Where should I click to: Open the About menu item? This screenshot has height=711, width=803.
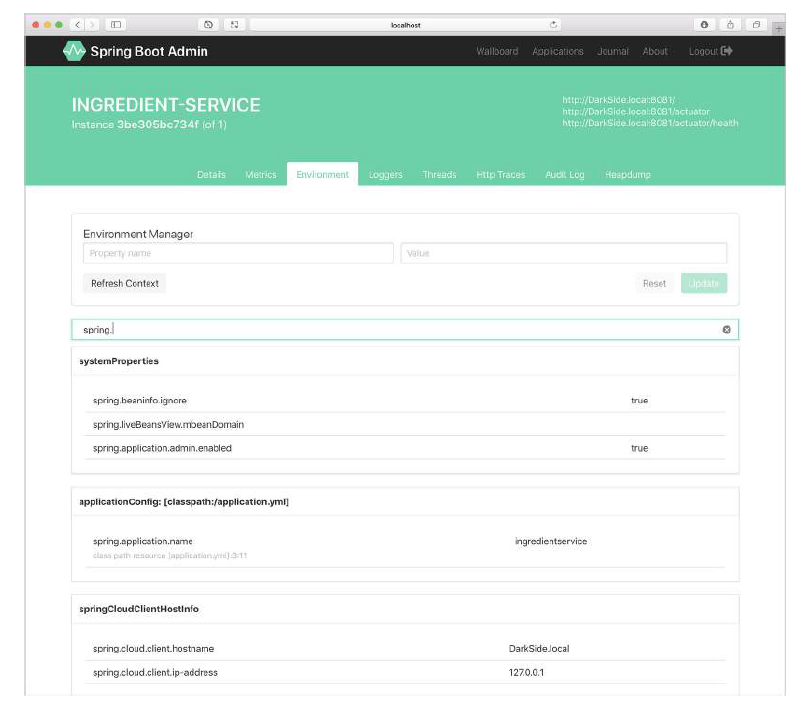654,51
